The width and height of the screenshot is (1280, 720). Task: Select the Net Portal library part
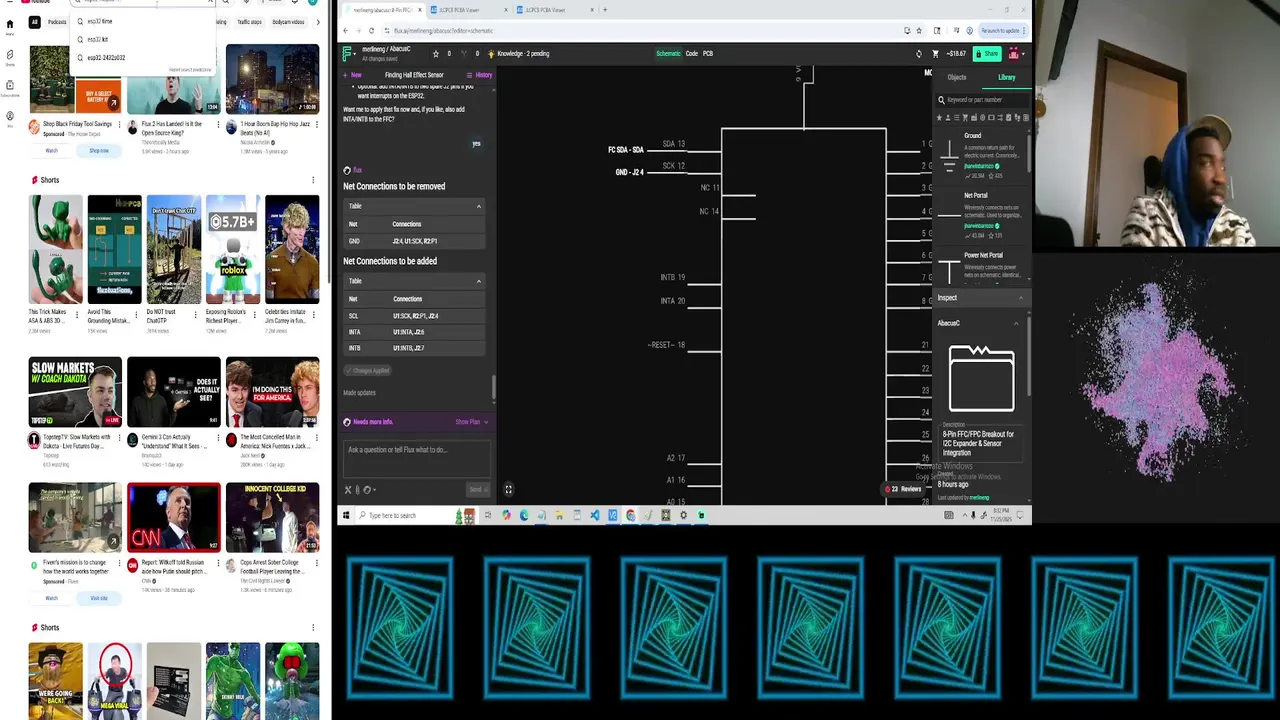pyautogui.click(x=983, y=215)
